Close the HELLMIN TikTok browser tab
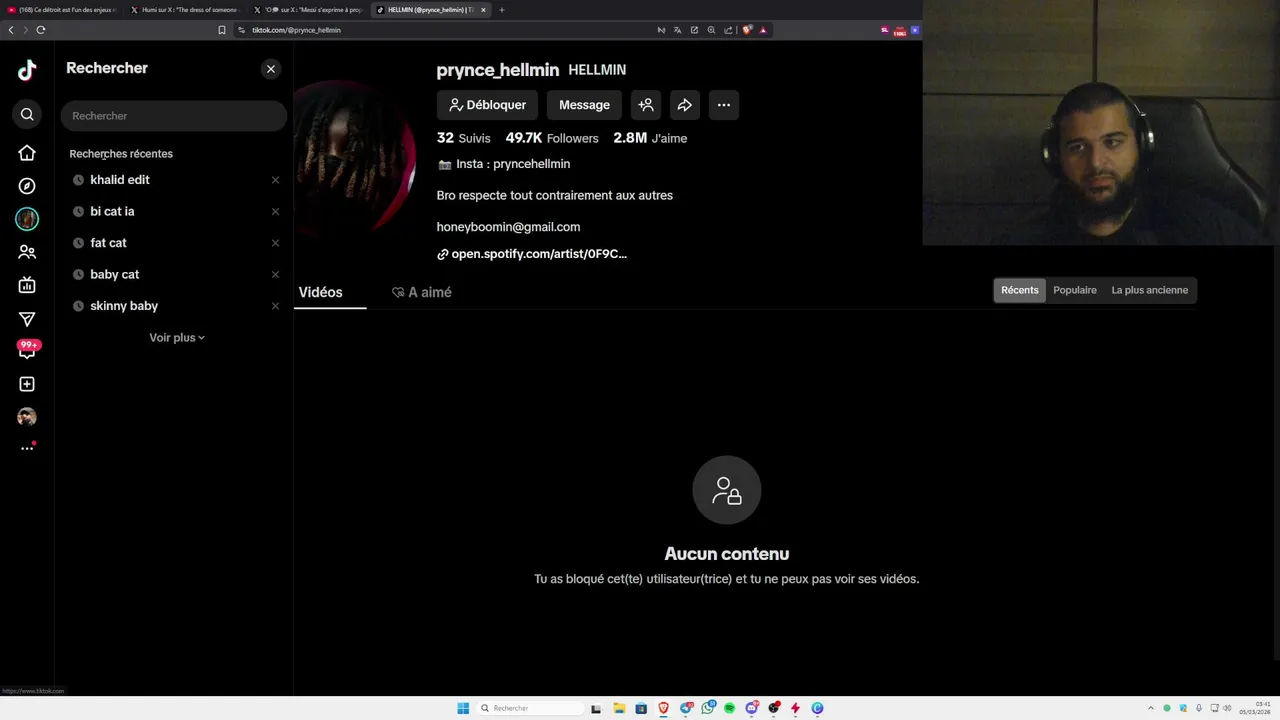The height and width of the screenshot is (720, 1280). pos(483,10)
